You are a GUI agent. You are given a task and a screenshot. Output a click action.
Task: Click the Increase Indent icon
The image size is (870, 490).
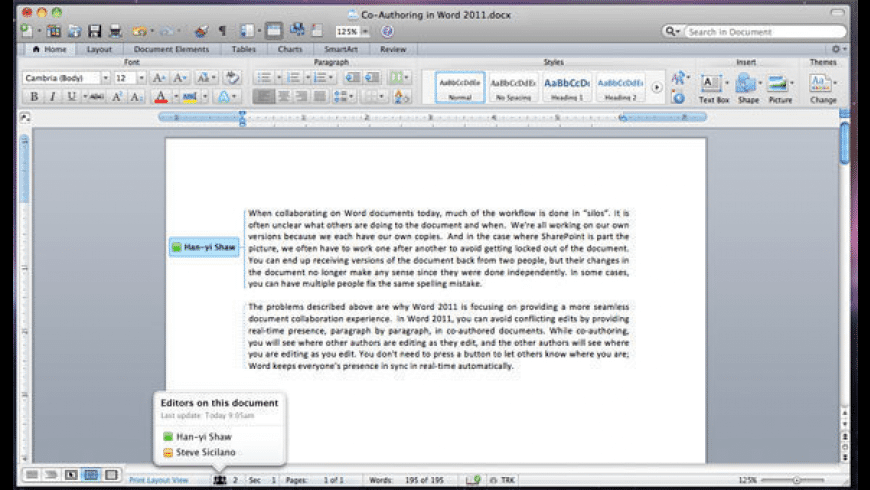(x=372, y=78)
